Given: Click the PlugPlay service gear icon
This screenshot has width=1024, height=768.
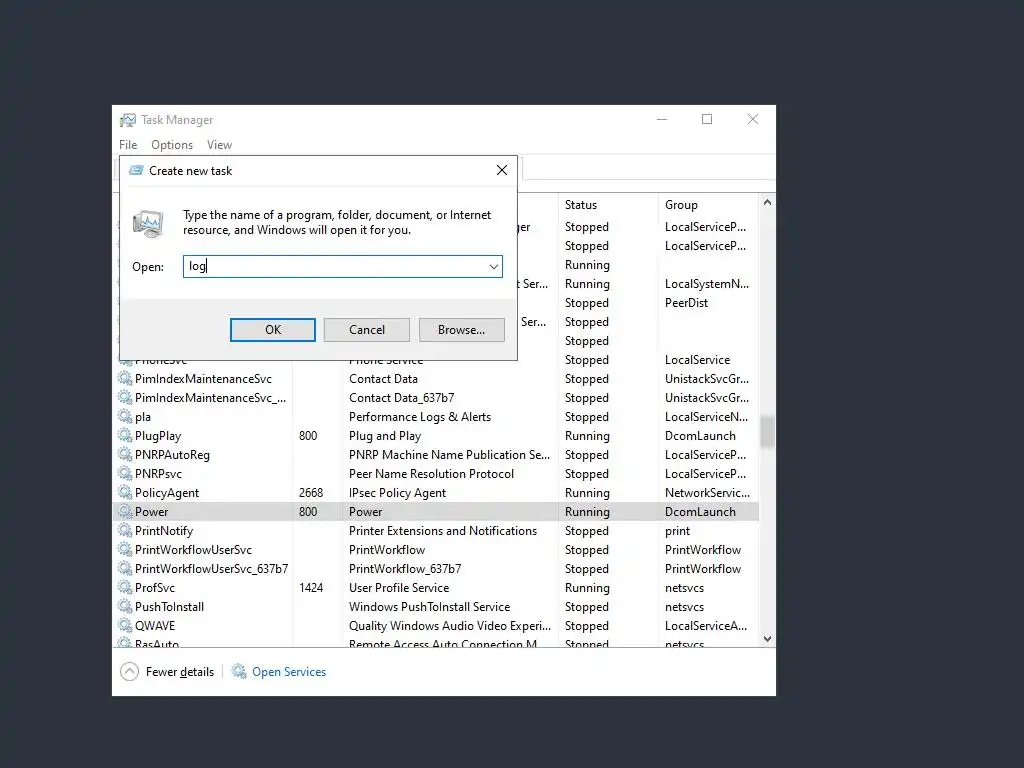Looking at the screenshot, I should click(125, 436).
